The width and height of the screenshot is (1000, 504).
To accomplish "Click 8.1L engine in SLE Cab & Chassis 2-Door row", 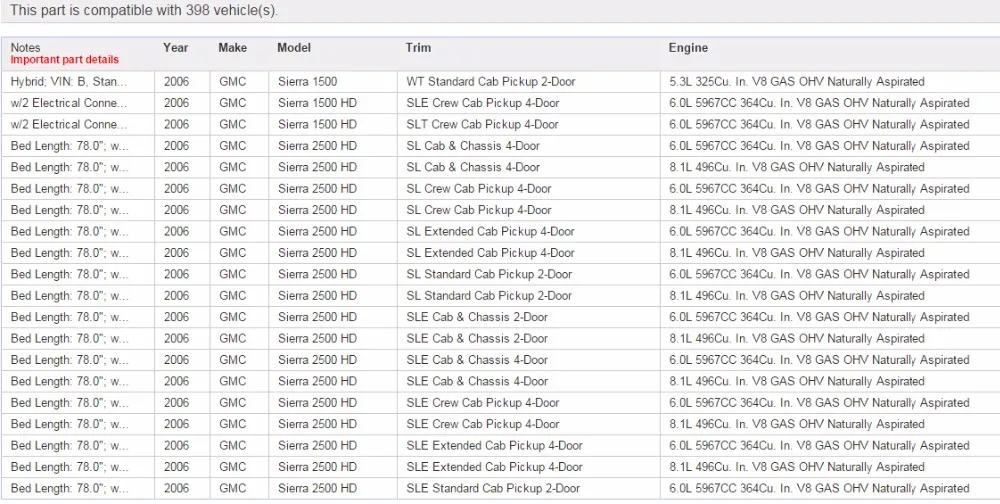I will [797, 338].
